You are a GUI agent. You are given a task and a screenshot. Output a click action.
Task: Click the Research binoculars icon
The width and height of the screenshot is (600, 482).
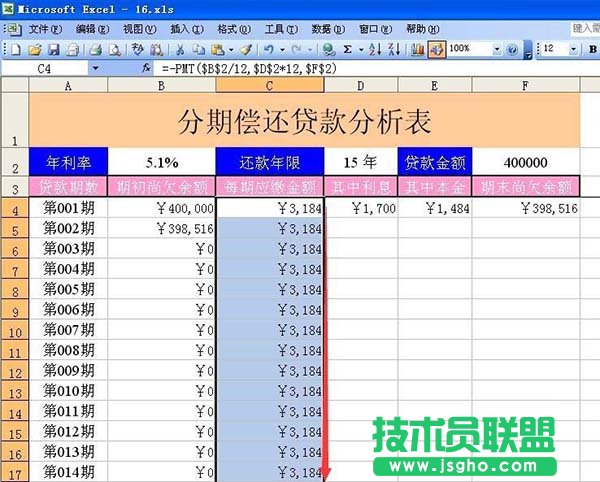pyautogui.click(x=156, y=49)
